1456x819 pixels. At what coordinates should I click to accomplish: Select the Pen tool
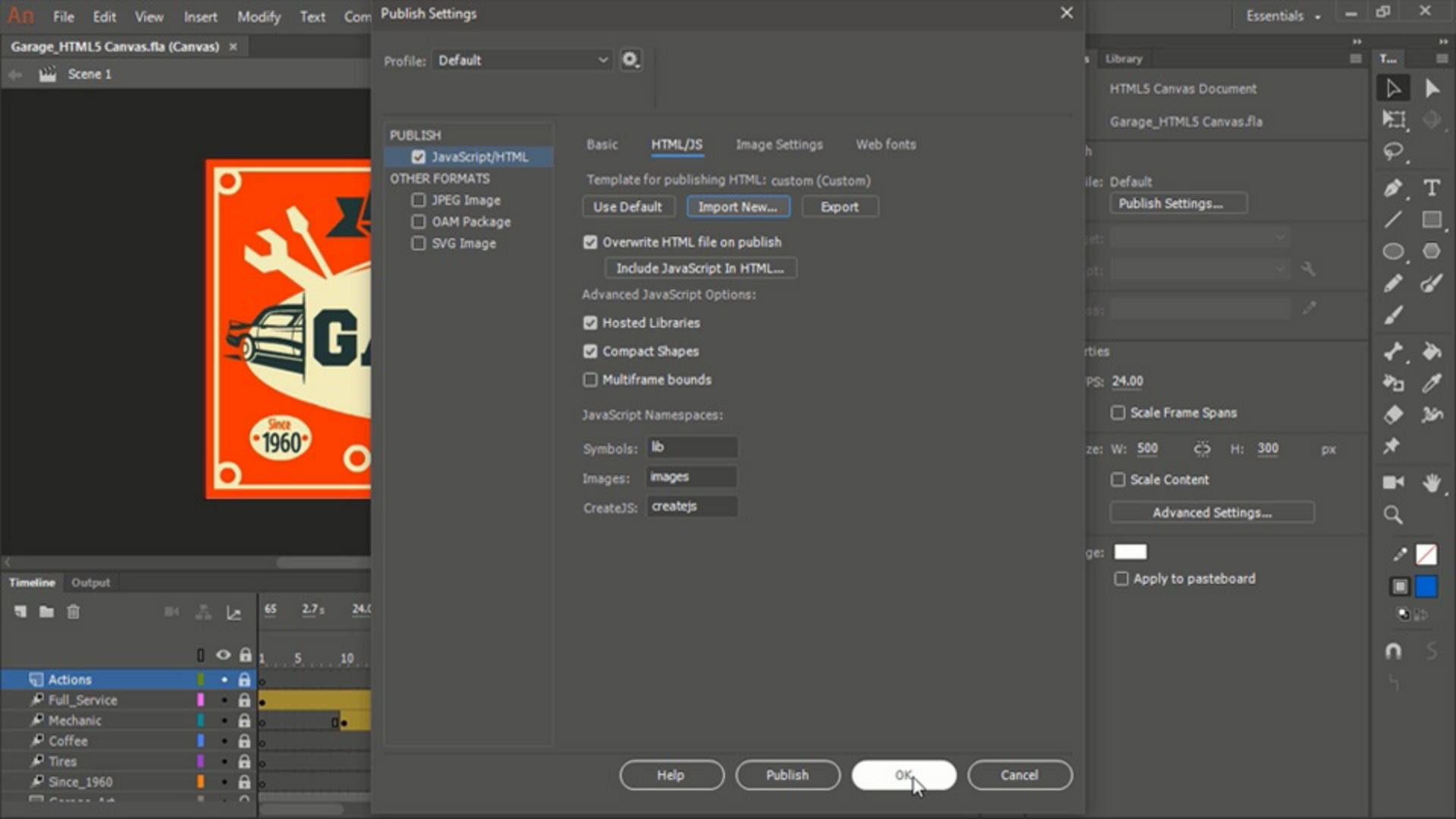pyautogui.click(x=1393, y=188)
